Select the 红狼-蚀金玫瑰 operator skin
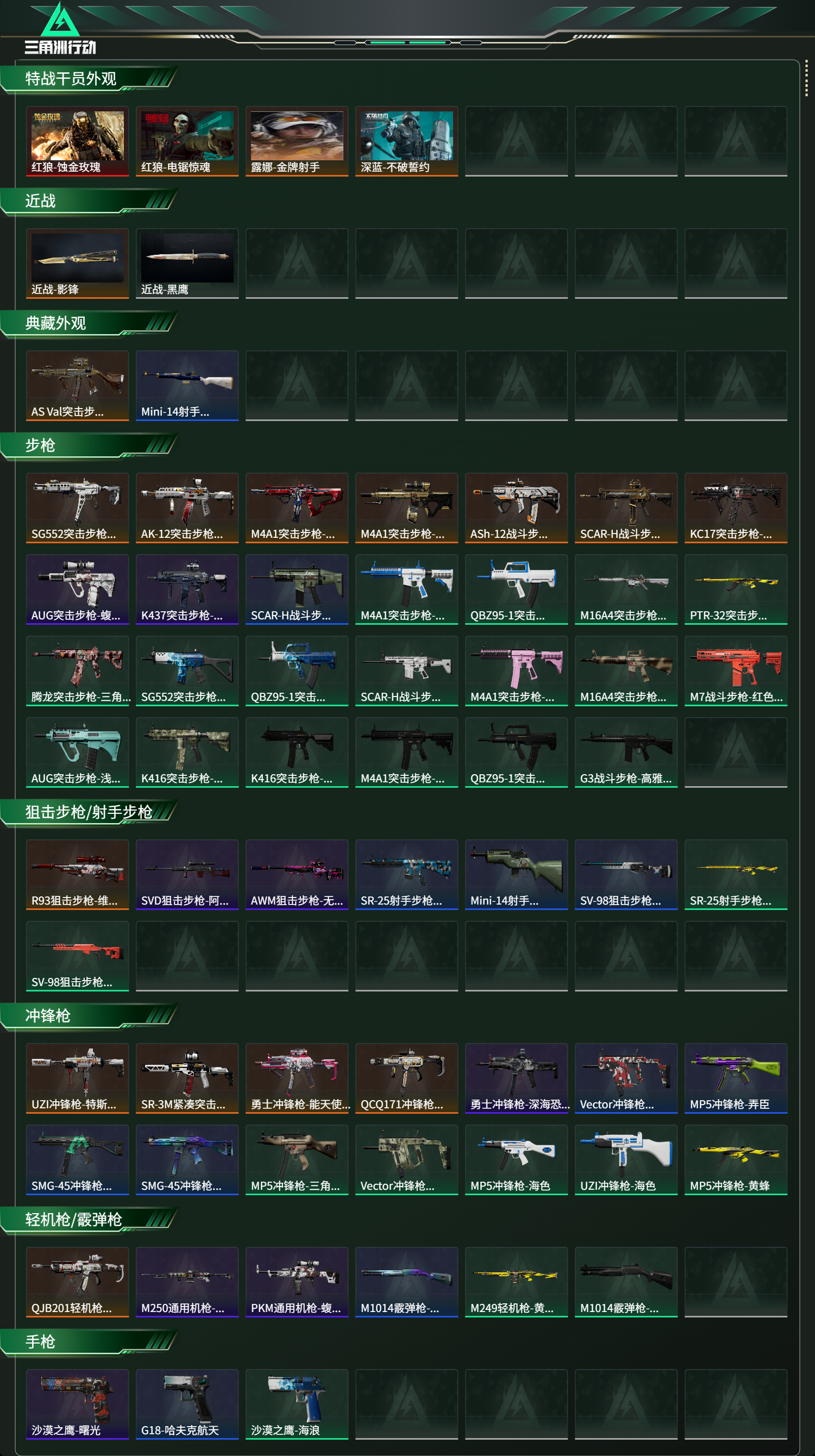This screenshot has width=815, height=1456. 78,141
